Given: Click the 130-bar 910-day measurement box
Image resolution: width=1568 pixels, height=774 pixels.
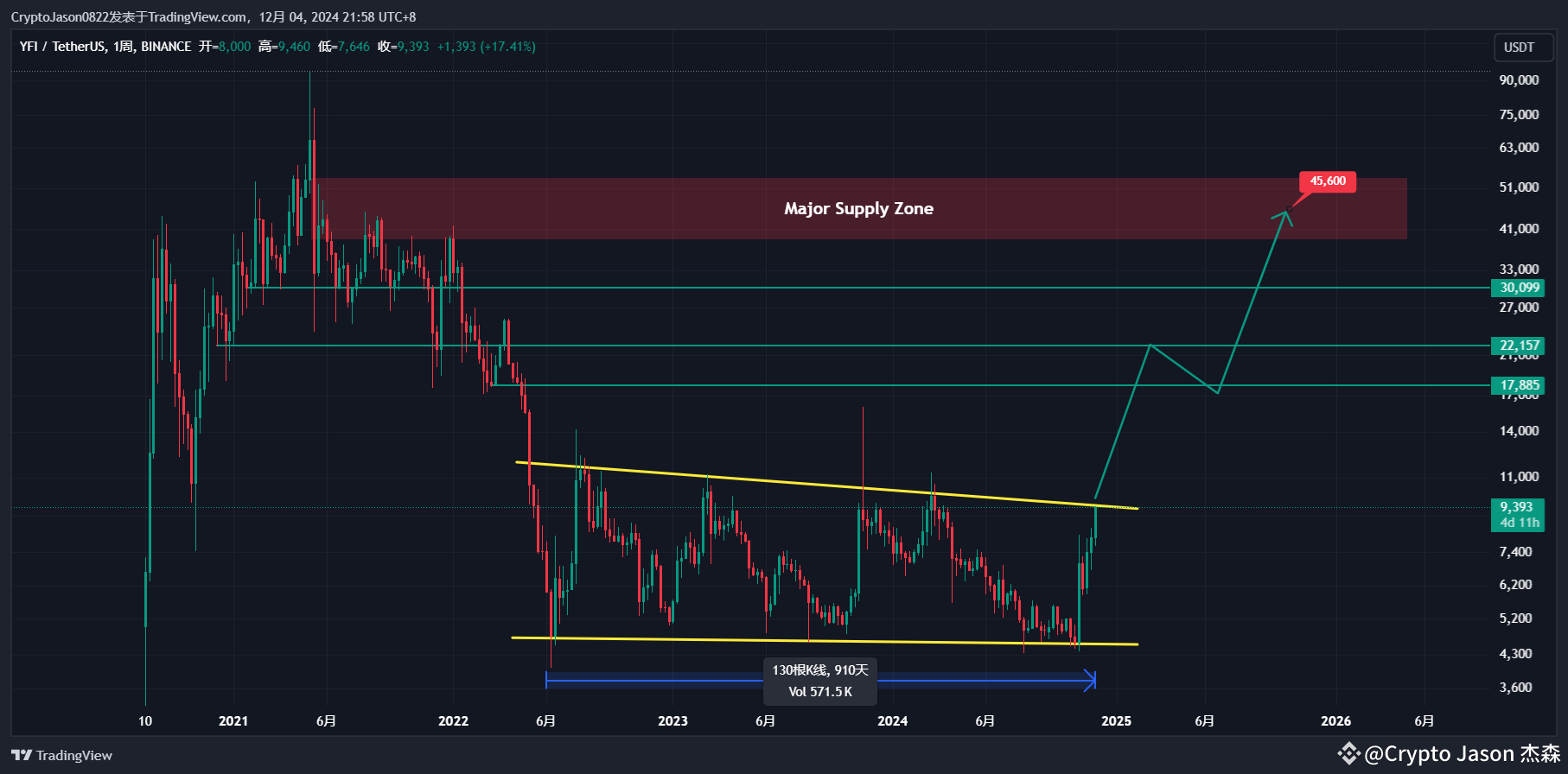Looking at the screenshot, I should 820,681.
